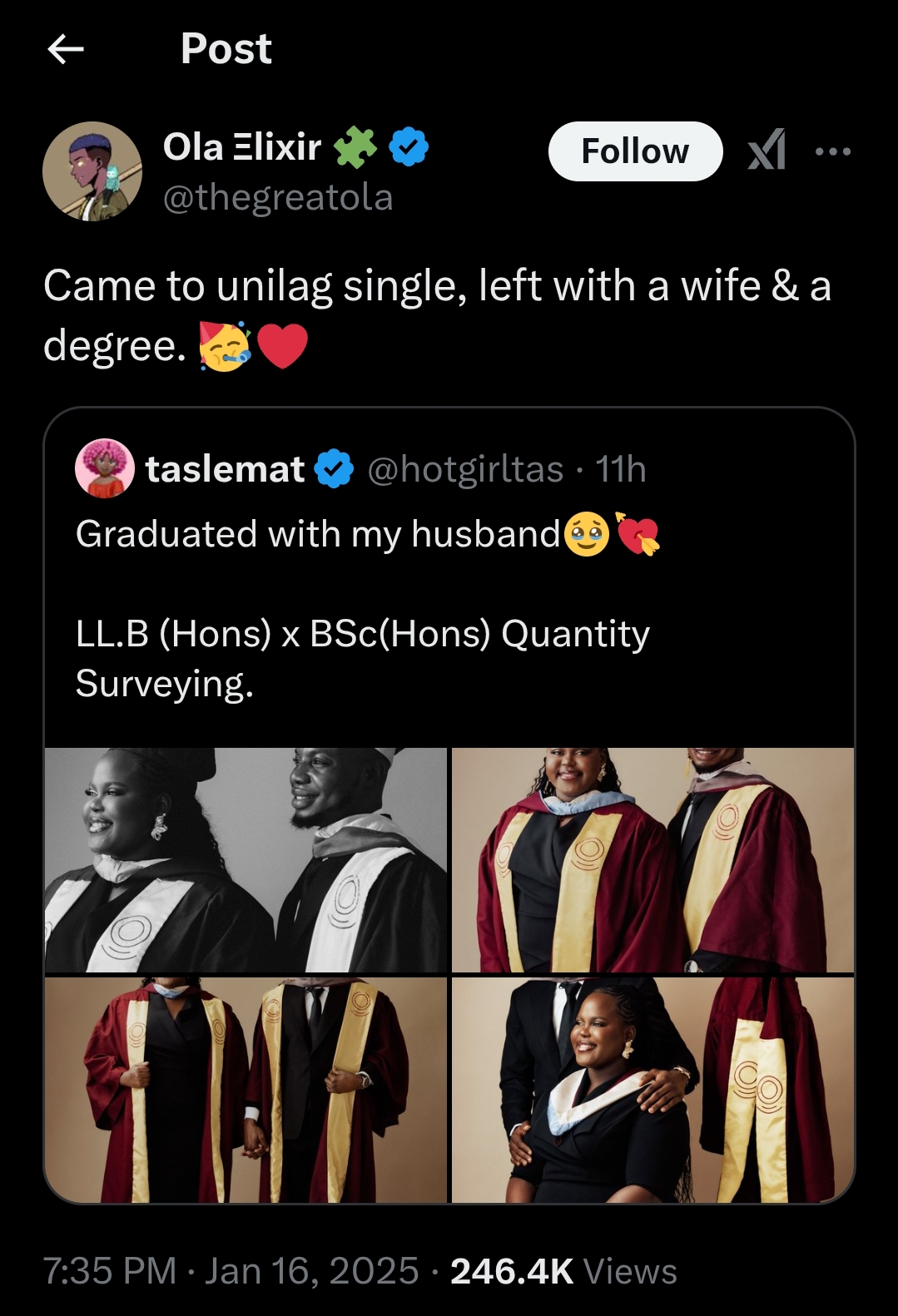Open the quoted 'Graduated with my husband' post

(x=449, y=607)
